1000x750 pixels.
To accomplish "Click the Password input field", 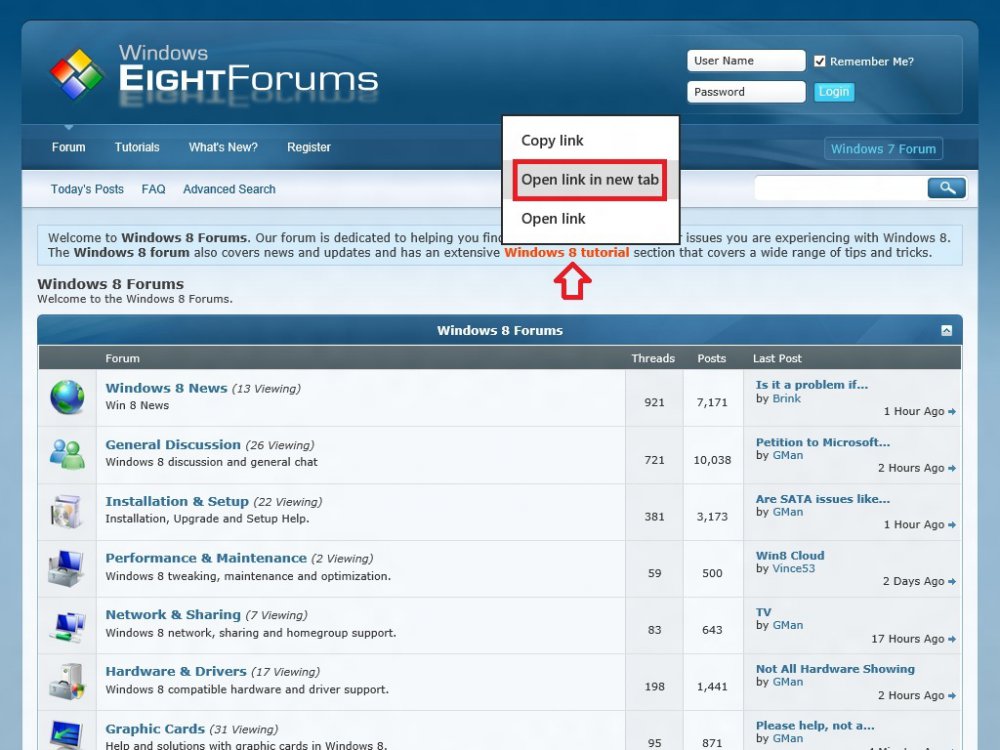I will (746, 92).
